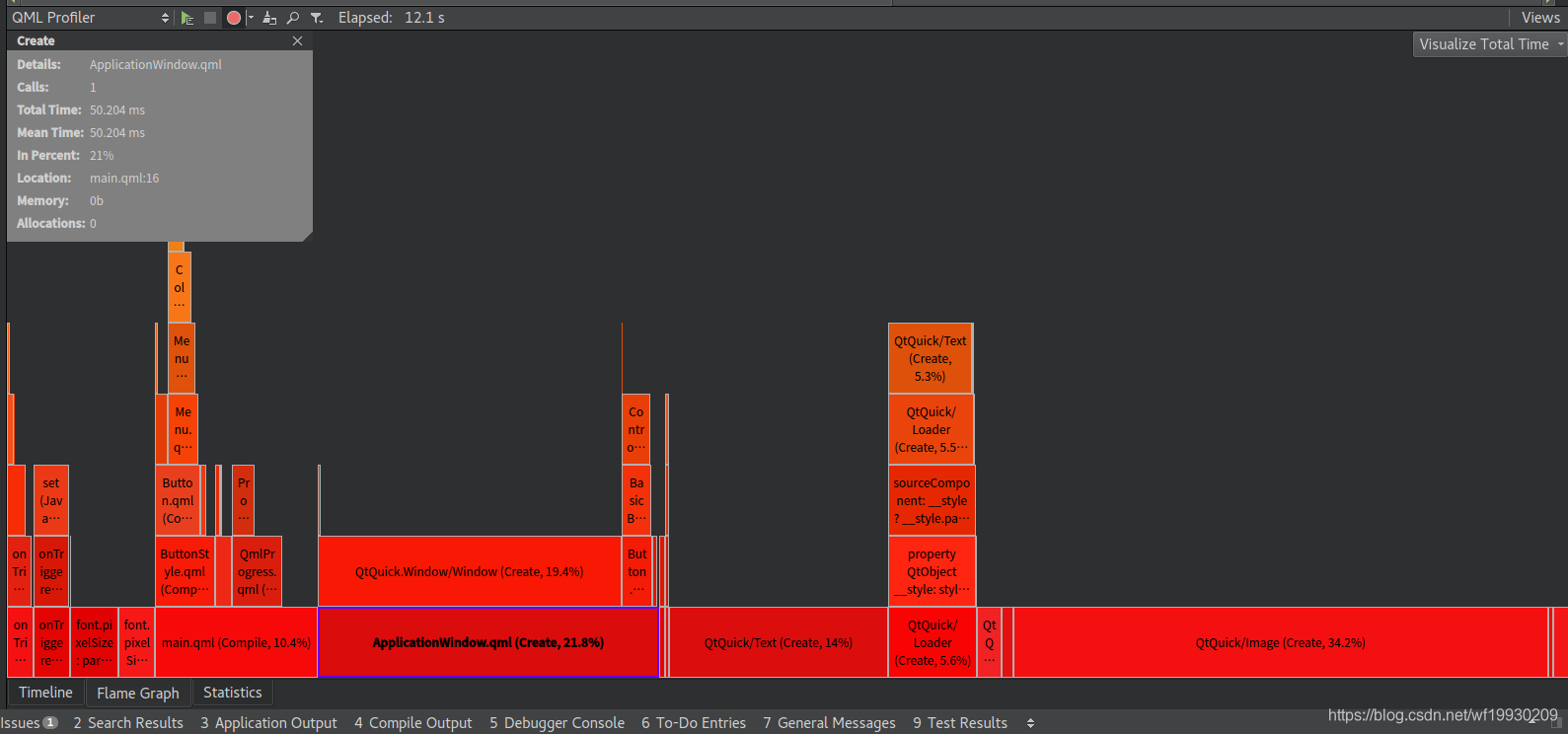The image size is (1568, 734).
Task: Select QtQuick/Text Create 5.3% top block
Action: pyautogui.click(x=931, y=358)
